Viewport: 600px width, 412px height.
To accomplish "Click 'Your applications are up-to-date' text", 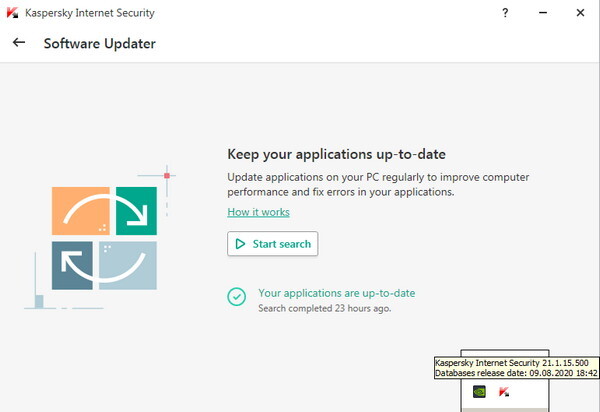I will coord(336,293).
